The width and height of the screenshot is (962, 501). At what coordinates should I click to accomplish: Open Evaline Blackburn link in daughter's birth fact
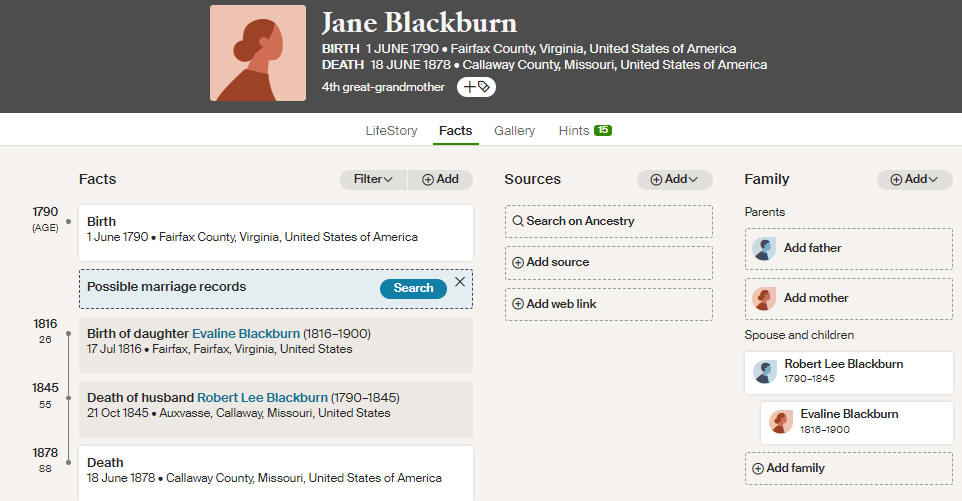click(246, 334)
